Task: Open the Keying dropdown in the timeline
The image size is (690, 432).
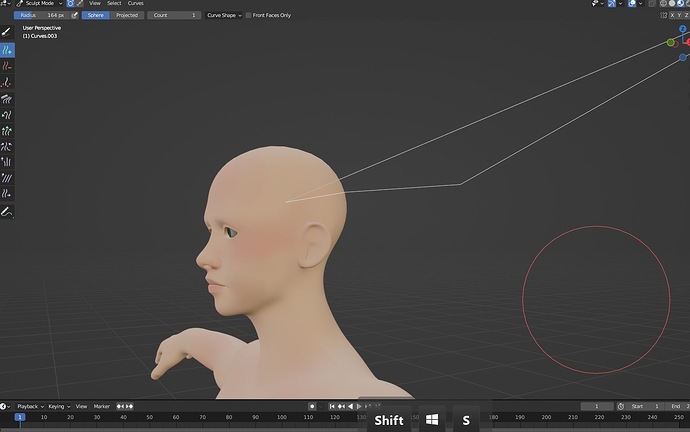Action: 59,406
